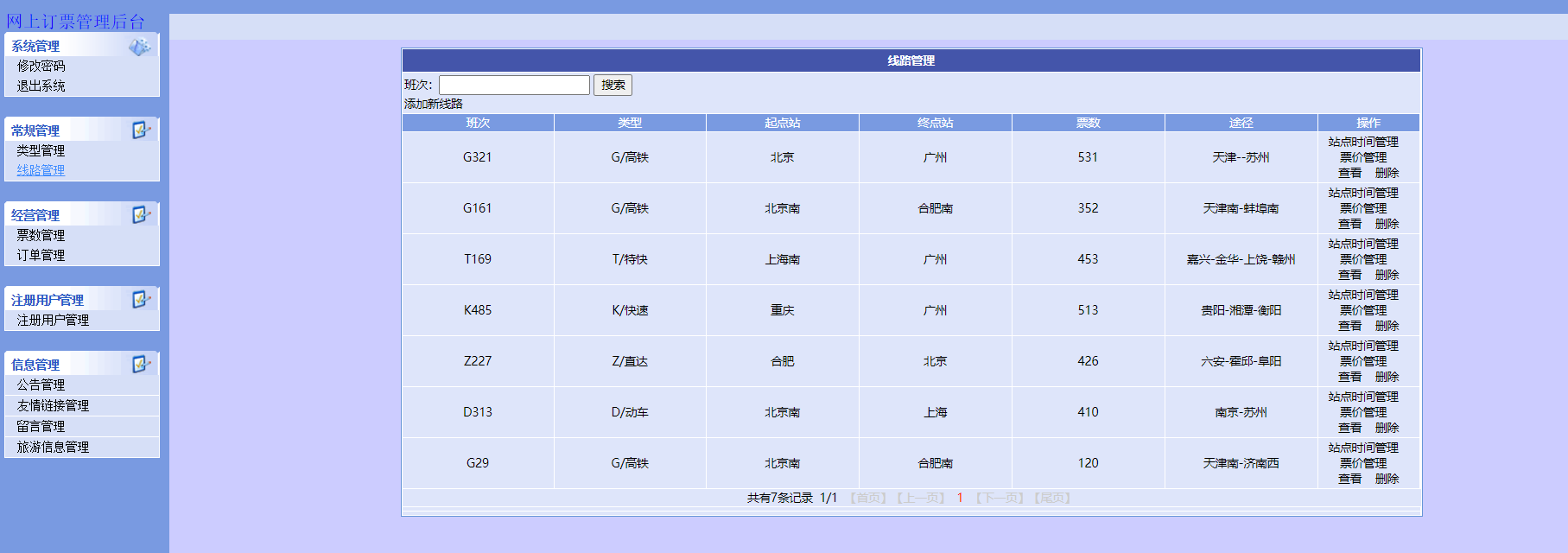Click the 途径 column header
The width and height of the screenshot is (1568, 553).
pyautogui.click(x=1241, y=123)
